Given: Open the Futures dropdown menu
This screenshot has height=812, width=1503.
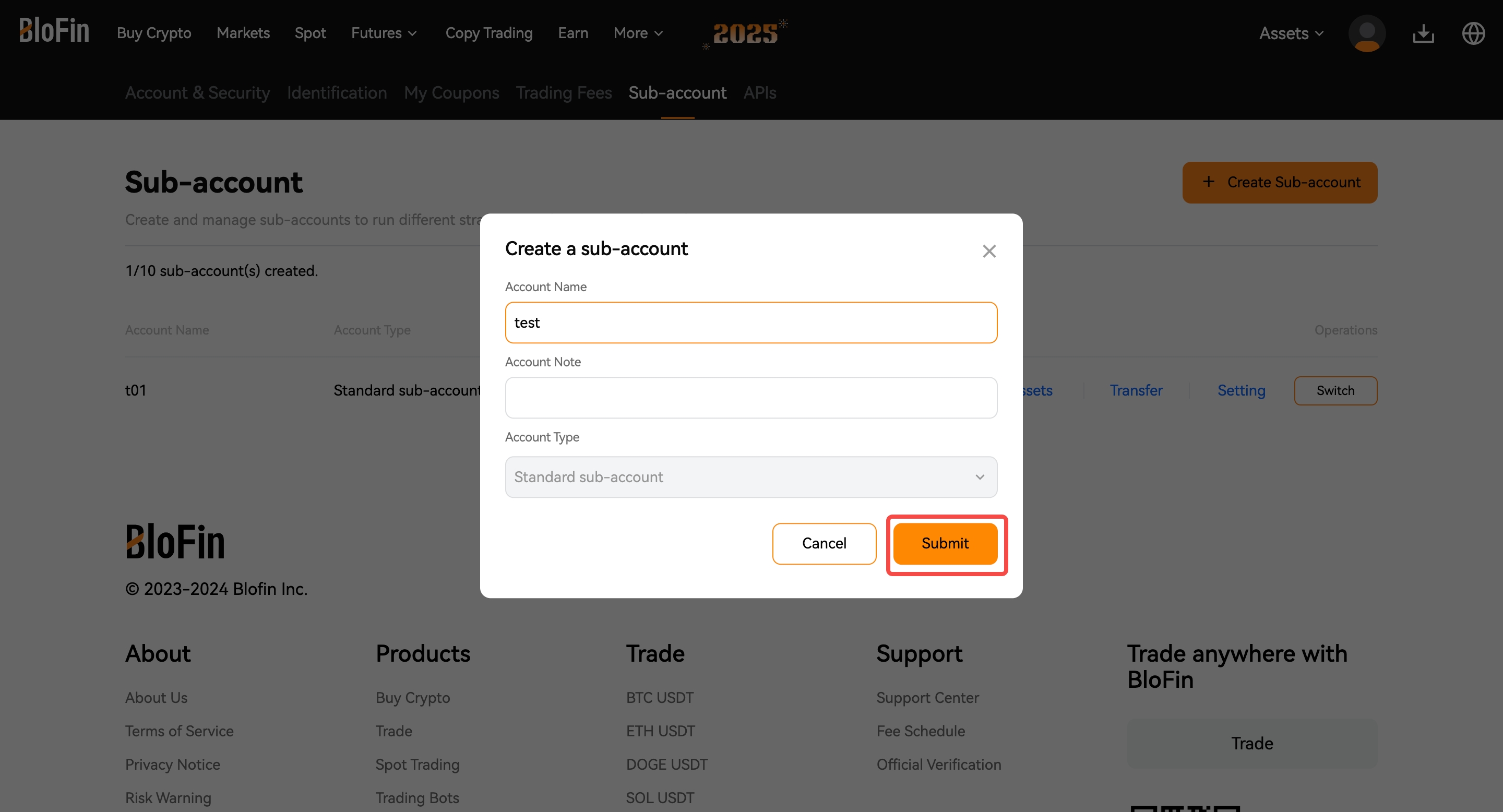Looking at the screenshot, I should (x=384, y=33).
